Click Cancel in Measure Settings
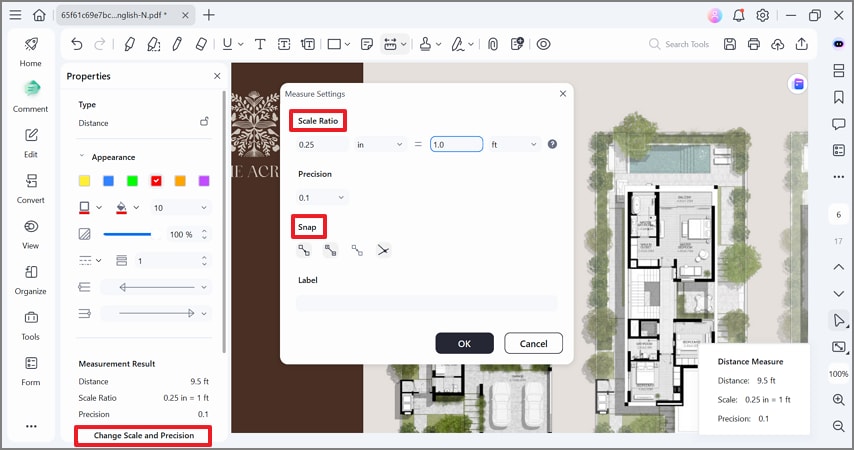Viewport: 854px width, 450px height. 533,343
